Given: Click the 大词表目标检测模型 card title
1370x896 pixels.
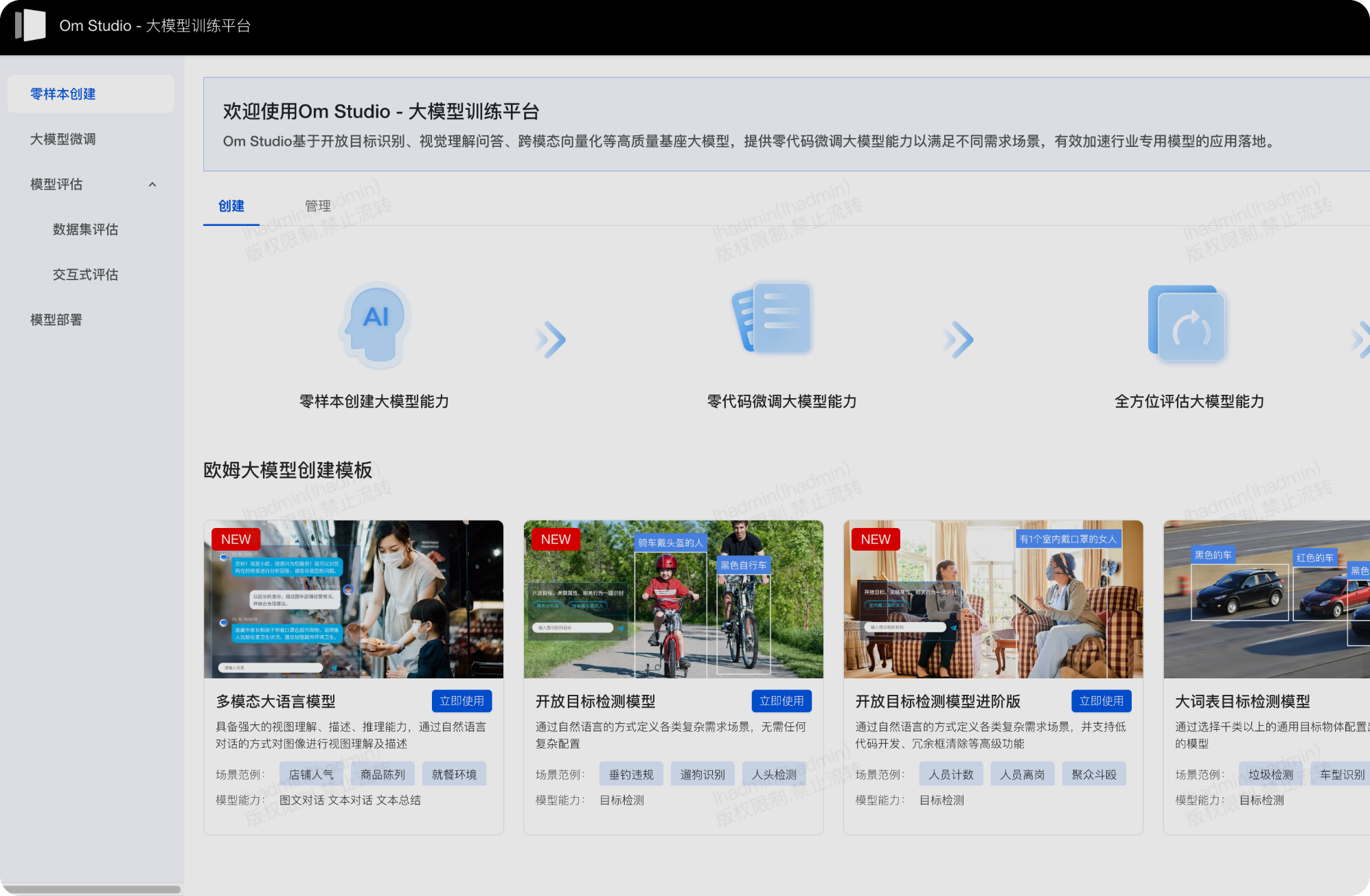Looking at the screenshot, I should point(1243,701).
